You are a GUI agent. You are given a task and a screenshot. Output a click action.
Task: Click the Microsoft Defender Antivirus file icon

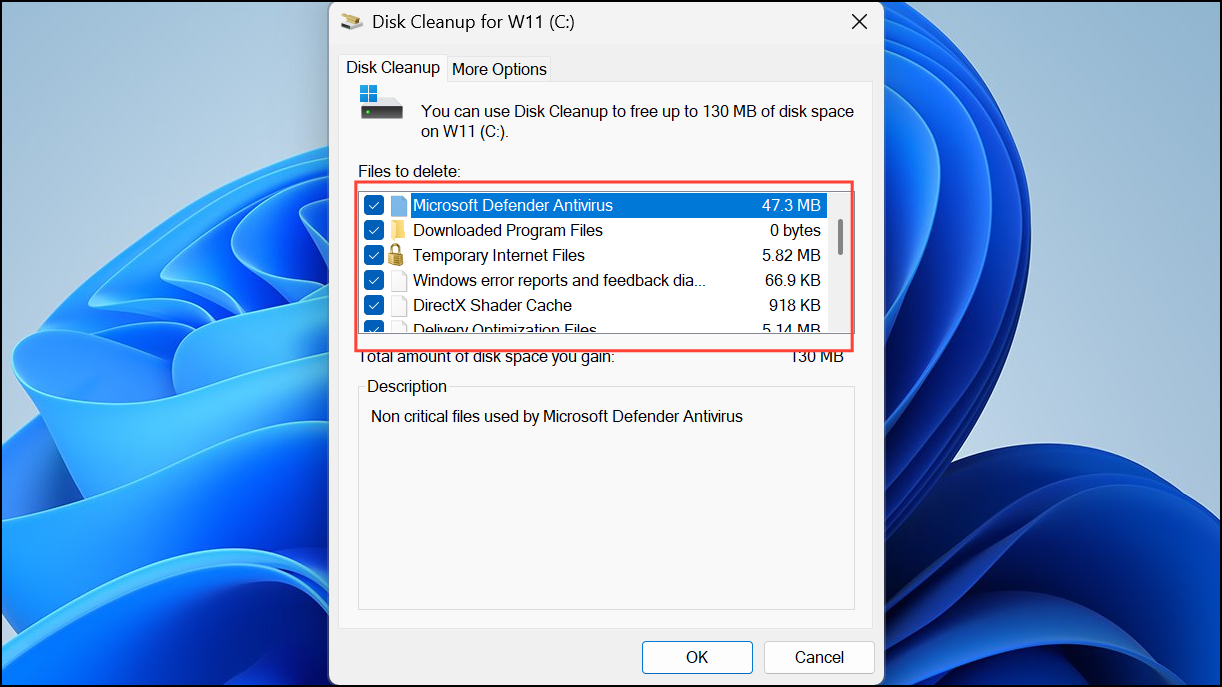[399, 205]
